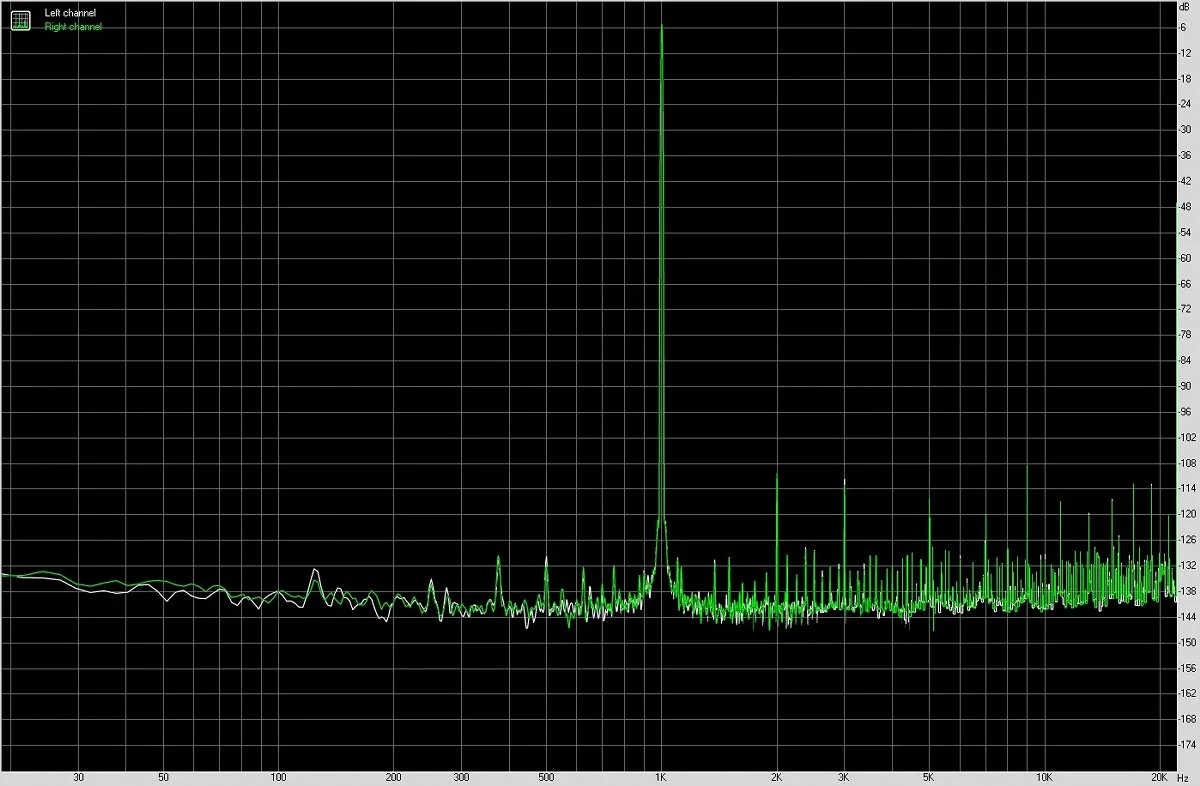This screenshot has height=786, width=1200.
Task: Select the green 'Right channel' legend label
Action: pos(73,27)
